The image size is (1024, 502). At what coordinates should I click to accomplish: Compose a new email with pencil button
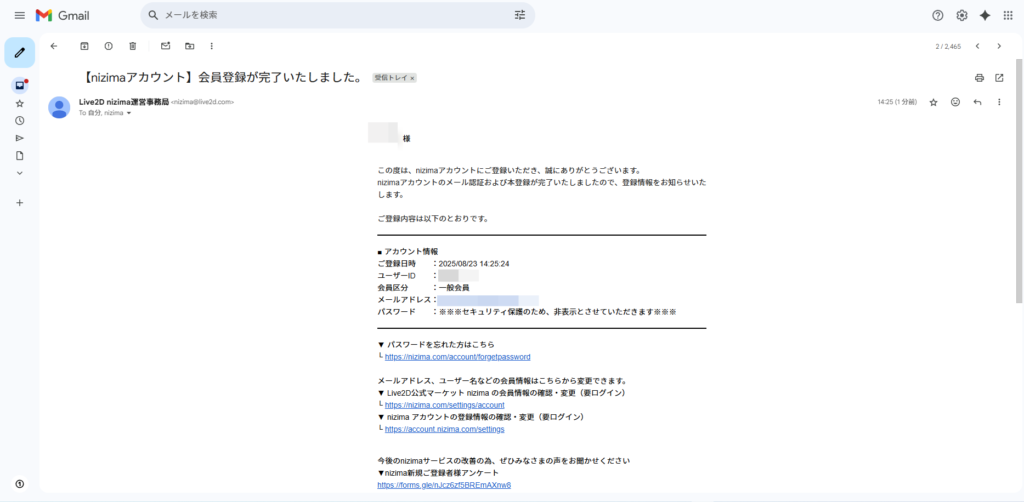pos(20,53)
